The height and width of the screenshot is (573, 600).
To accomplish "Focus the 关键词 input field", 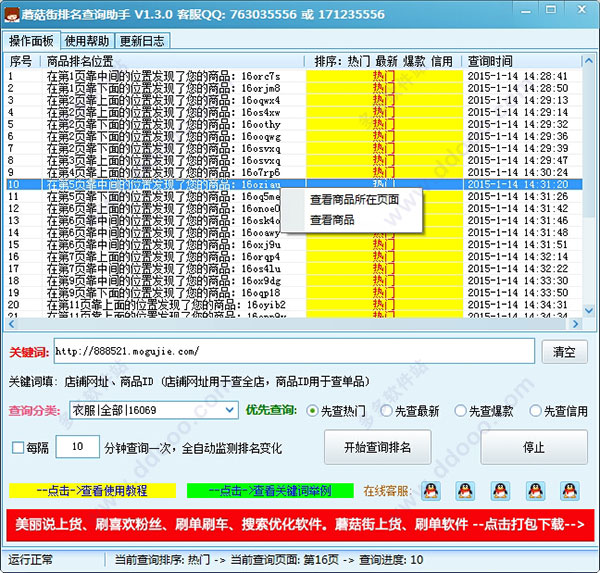I will pyautogui.click(x=294, y=351).
